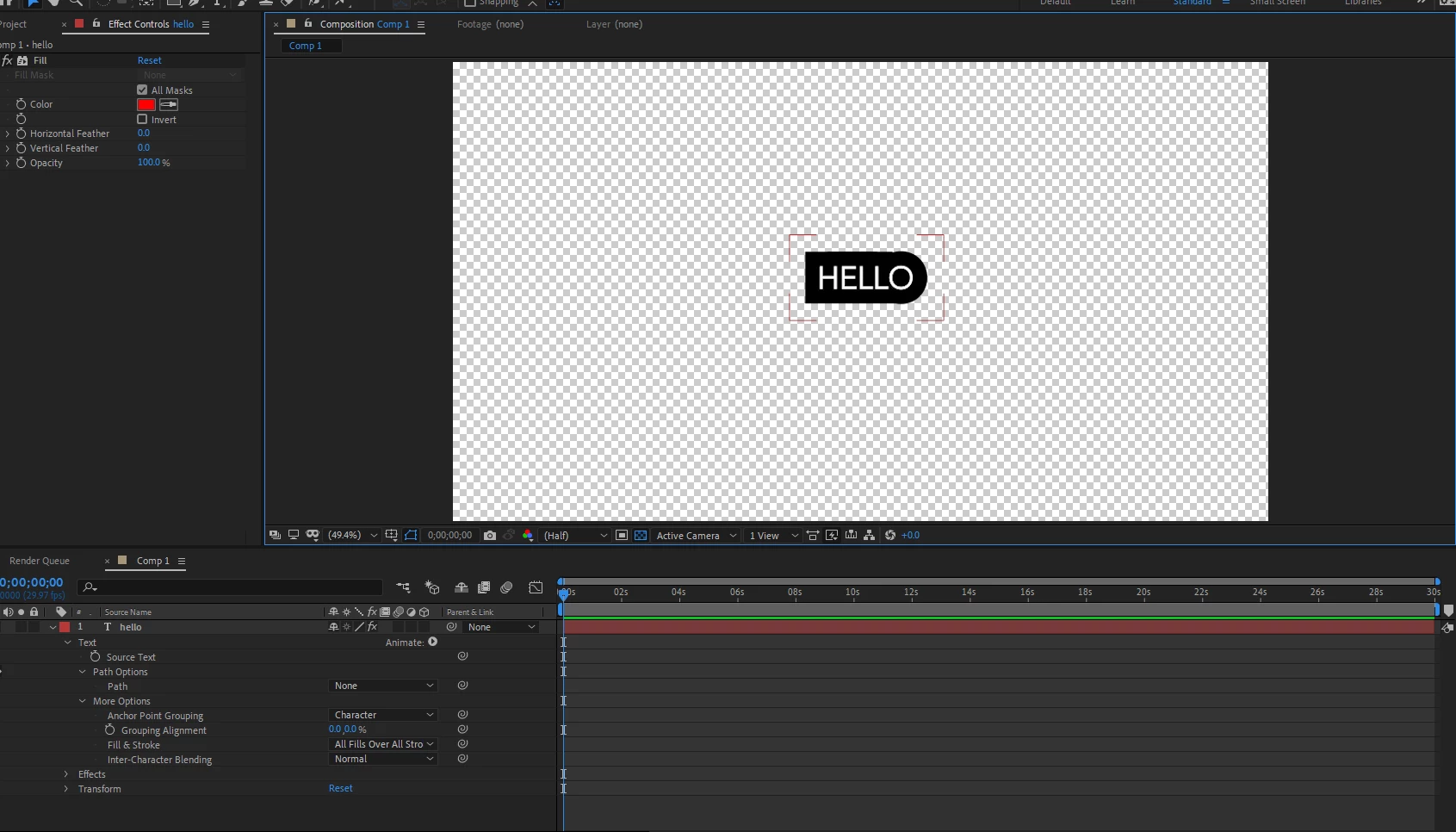Open the Effect Controls panel menu
The height and width of the screenshot is (832, 1456).
(x=206, y=24)
